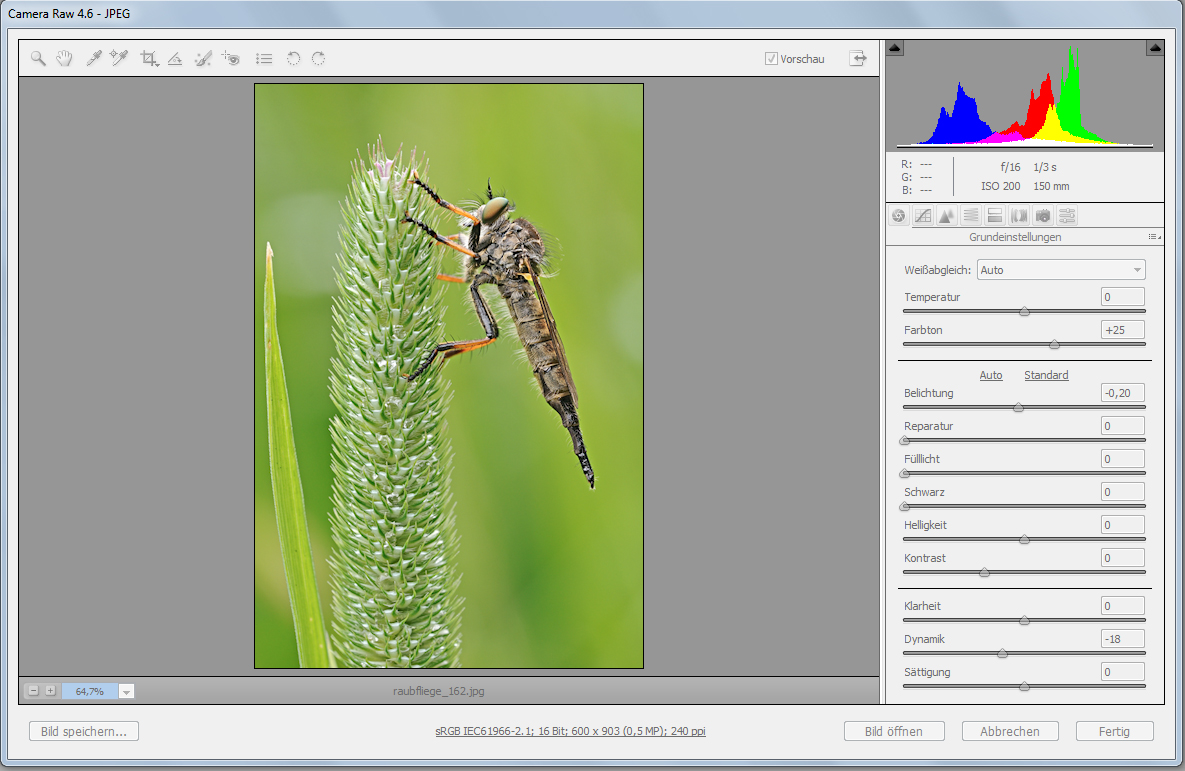Switch to the Lens Corrections tab

[1019, 216]
